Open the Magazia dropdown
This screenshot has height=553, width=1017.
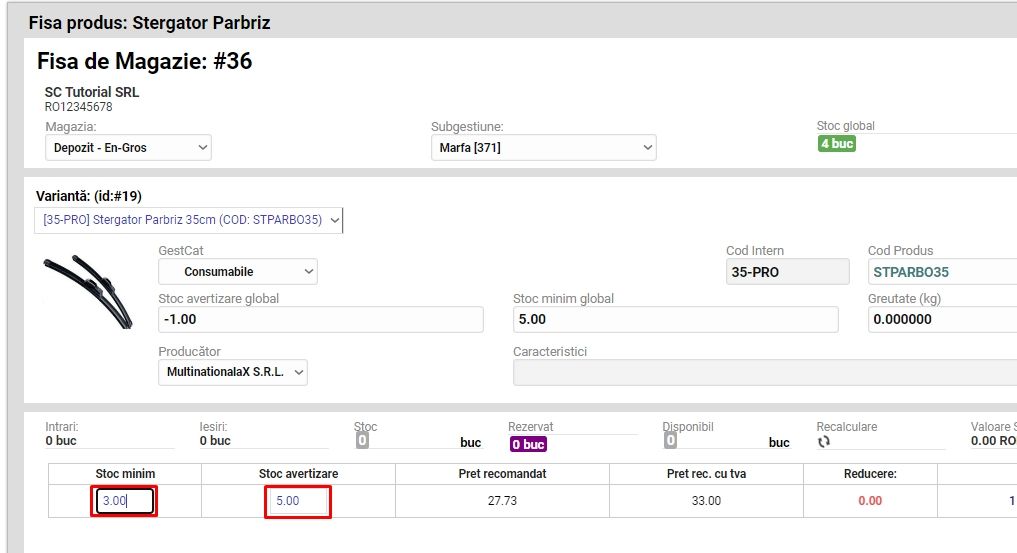(x=128, y=148)
